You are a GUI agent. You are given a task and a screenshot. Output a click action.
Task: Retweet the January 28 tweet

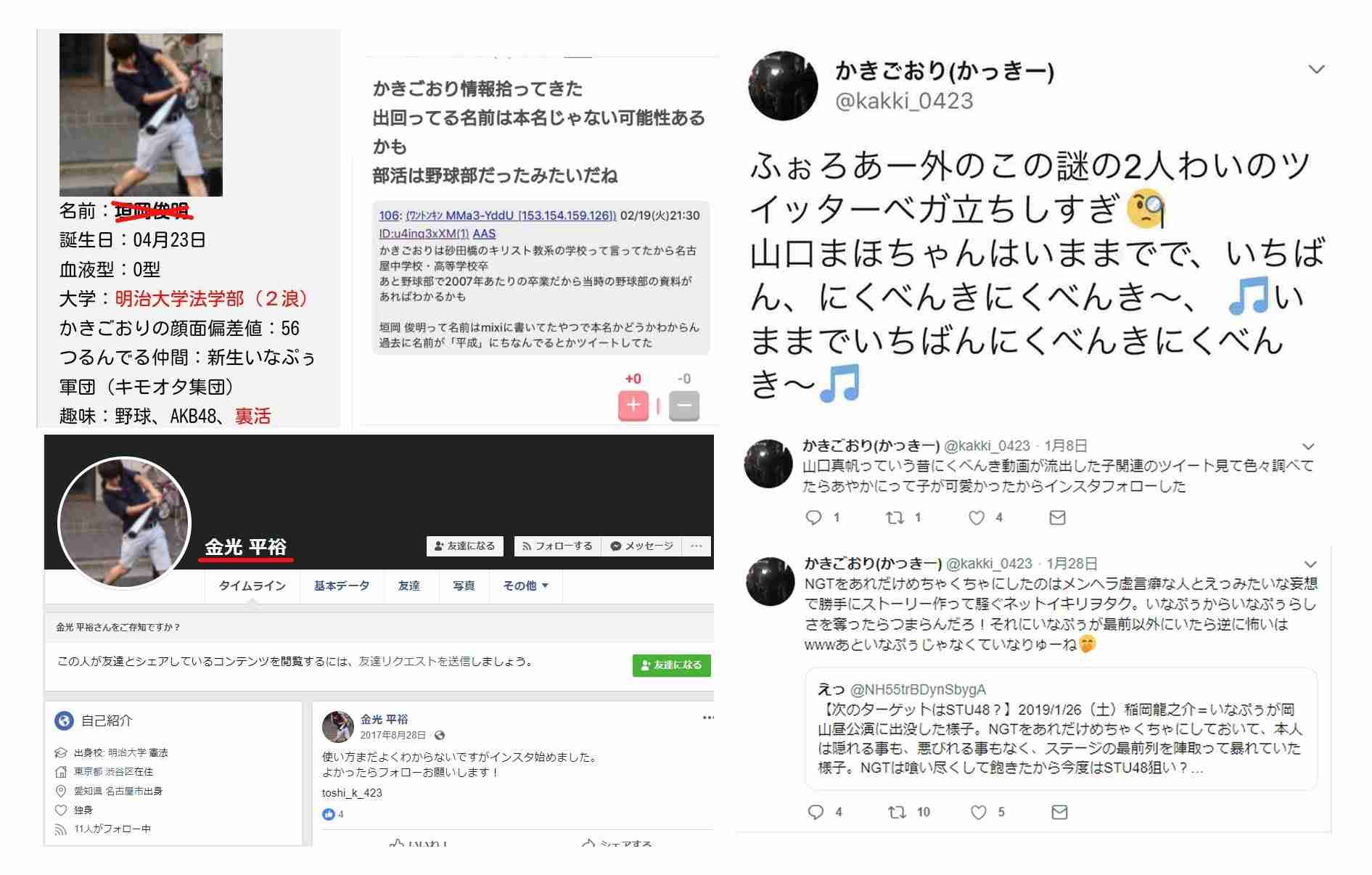point(897,812)
